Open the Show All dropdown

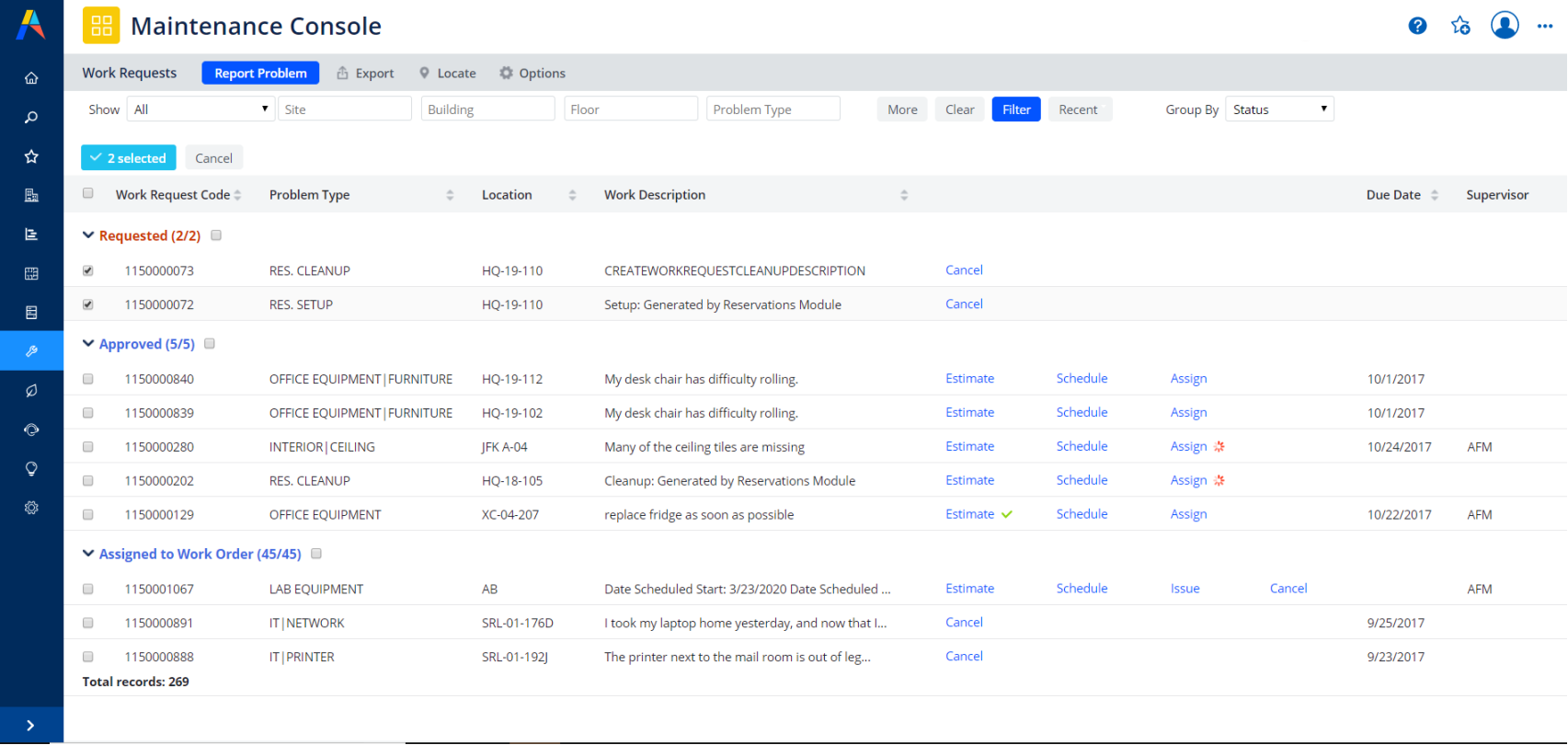pyautogui.click(x=200, y=109)
